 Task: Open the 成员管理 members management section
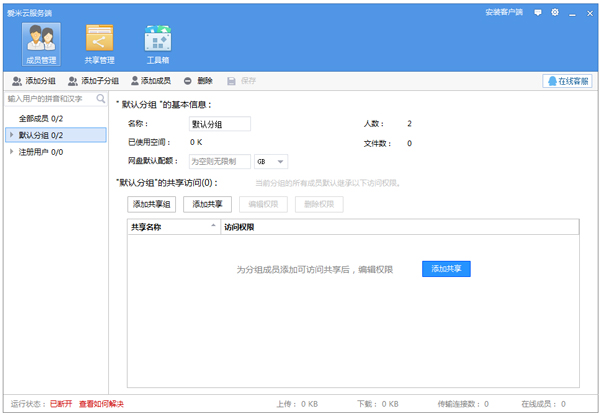[x=41, y=44]
